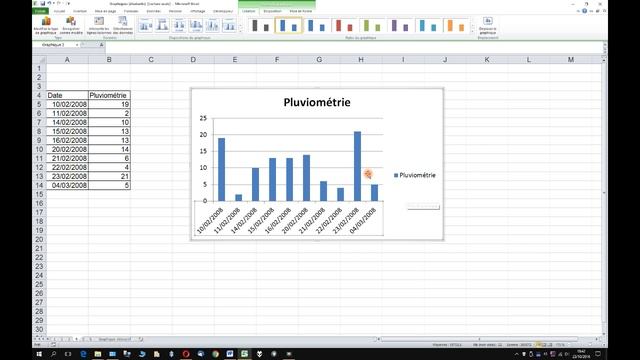Expand the chart layouts gallery
640x360 pixels.
[x=240, y=31]
